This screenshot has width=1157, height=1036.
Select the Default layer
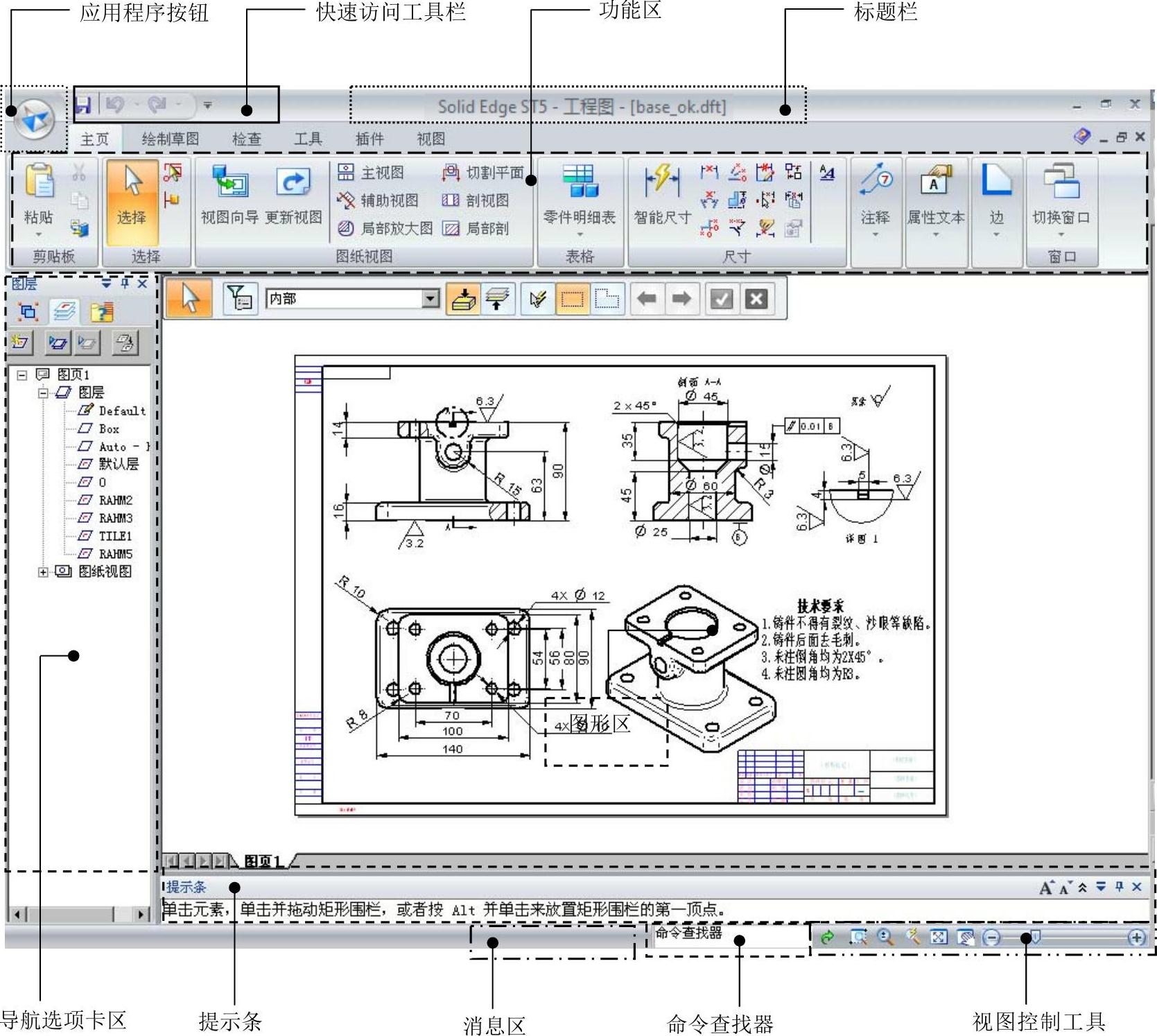(x=113, y=411)
